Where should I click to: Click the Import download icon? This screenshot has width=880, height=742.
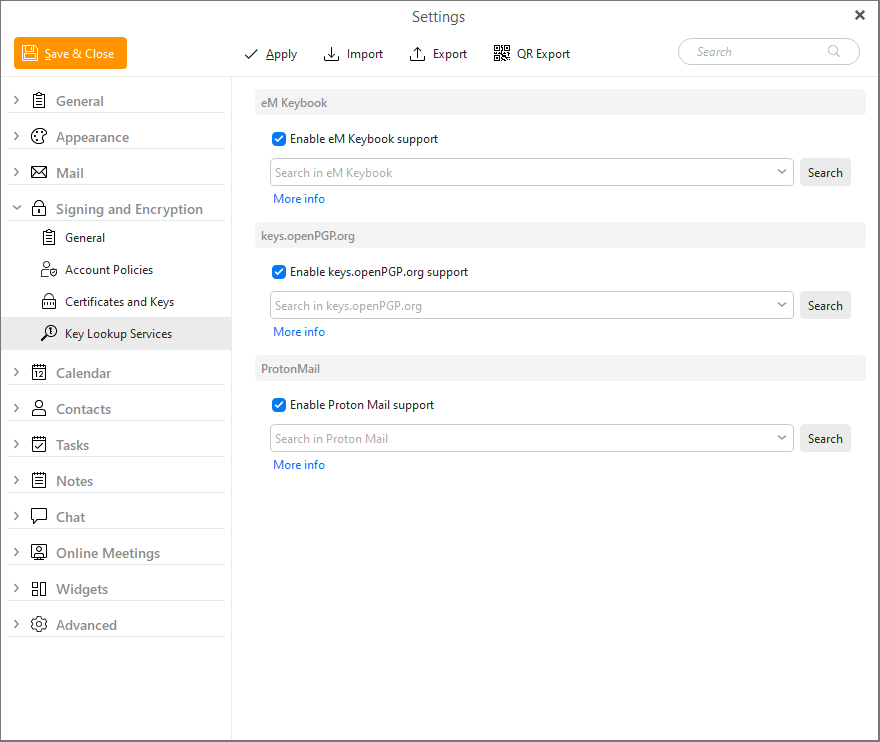(332, 54)
